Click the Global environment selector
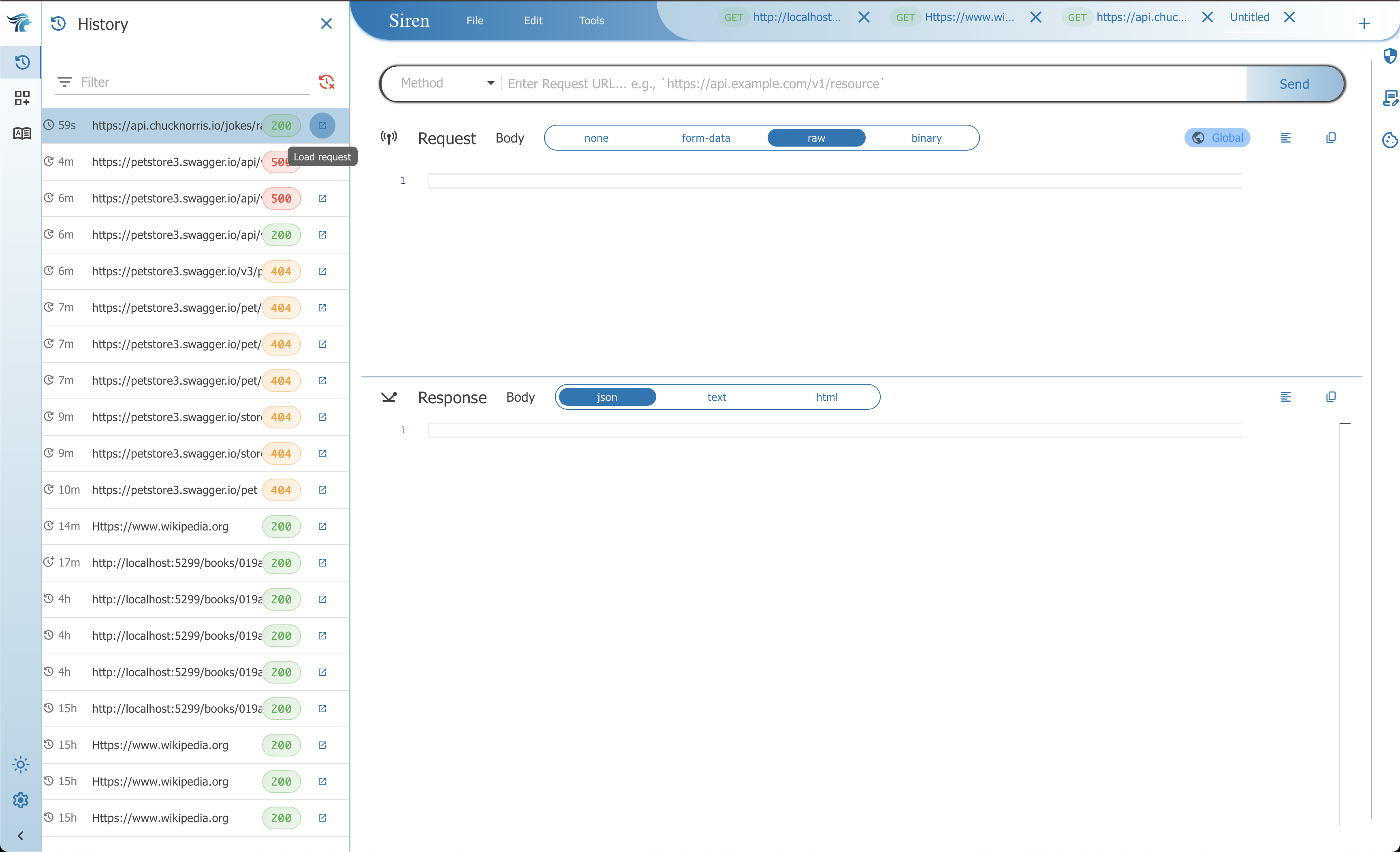This screenshot has height=852, width=1400. pyautogui.click(x=1217, y=138)
